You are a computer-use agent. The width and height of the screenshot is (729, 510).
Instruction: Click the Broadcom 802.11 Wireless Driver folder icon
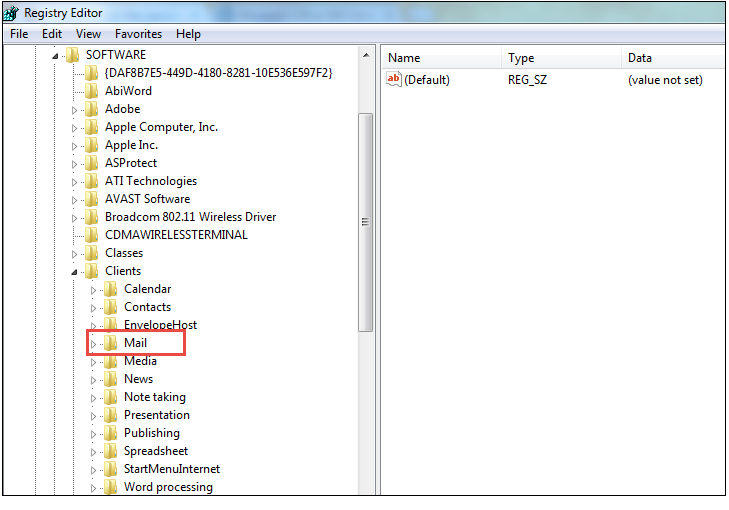coord(92,217)
